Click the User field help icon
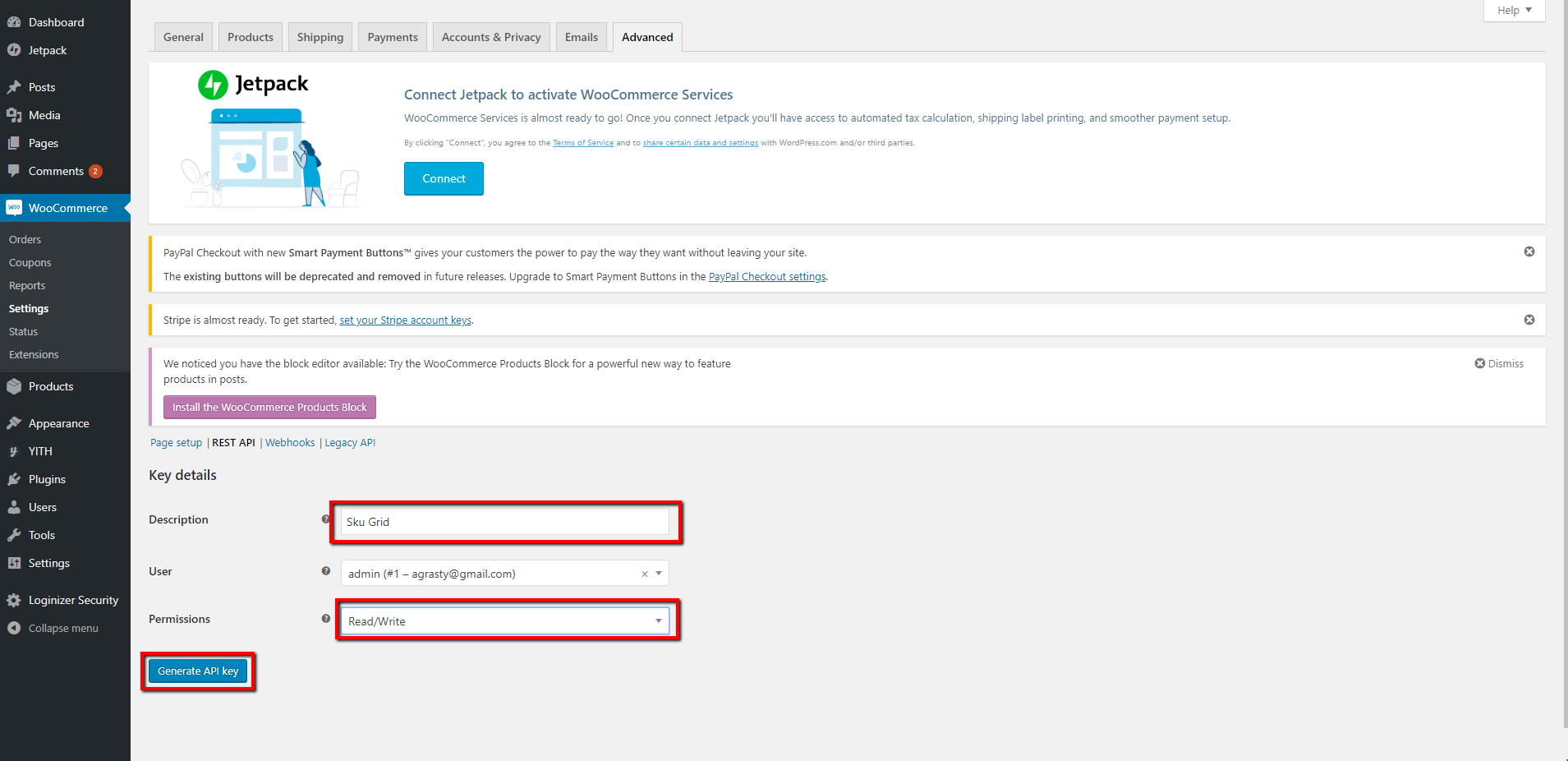This screenshot has width=1568, height=761. click(x=326, y=571)
